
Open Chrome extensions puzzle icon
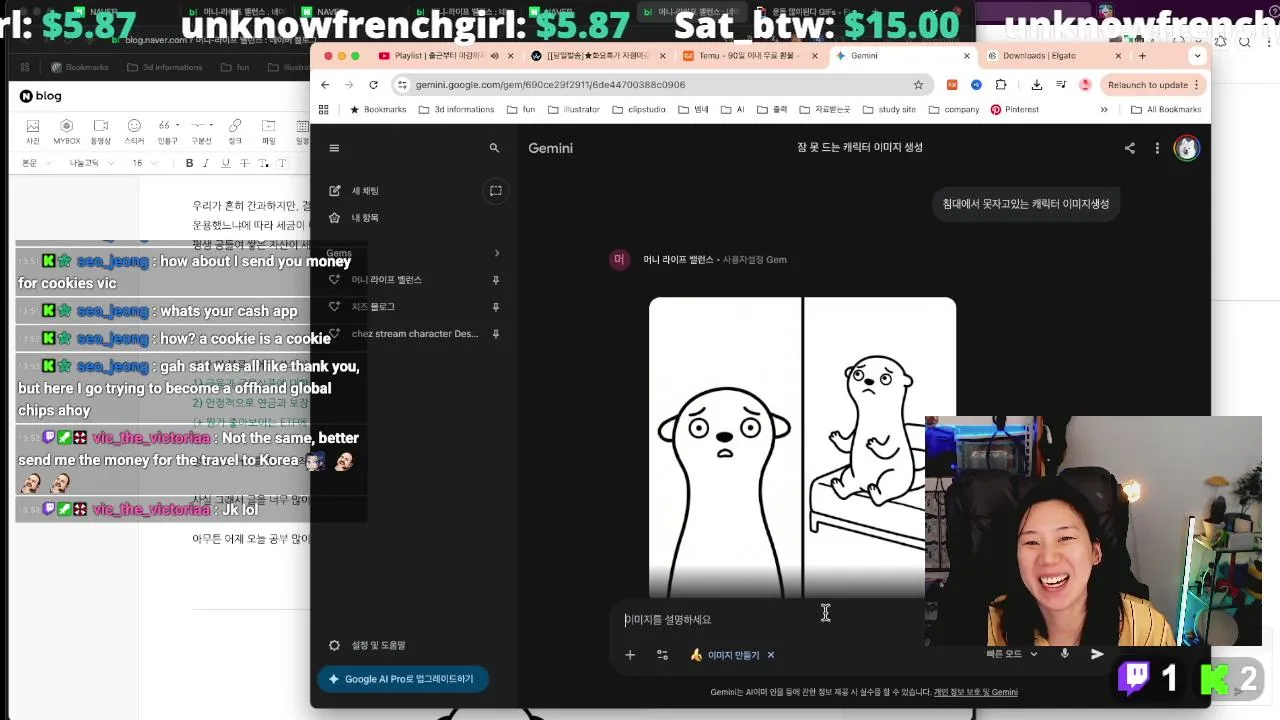[x=1000, y=85]
